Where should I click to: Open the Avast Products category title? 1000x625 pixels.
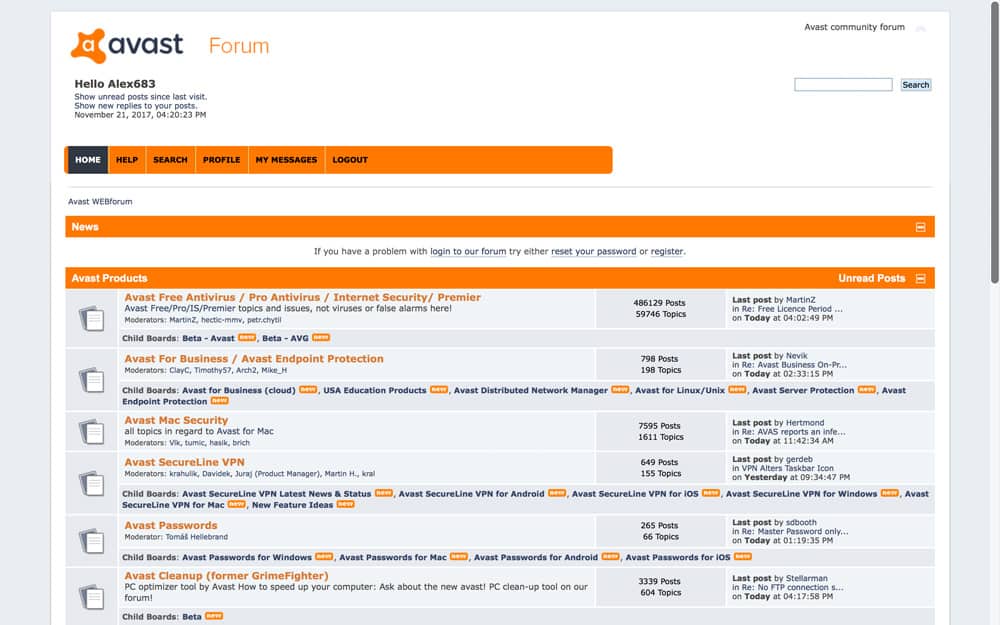[x=109, y=279]
